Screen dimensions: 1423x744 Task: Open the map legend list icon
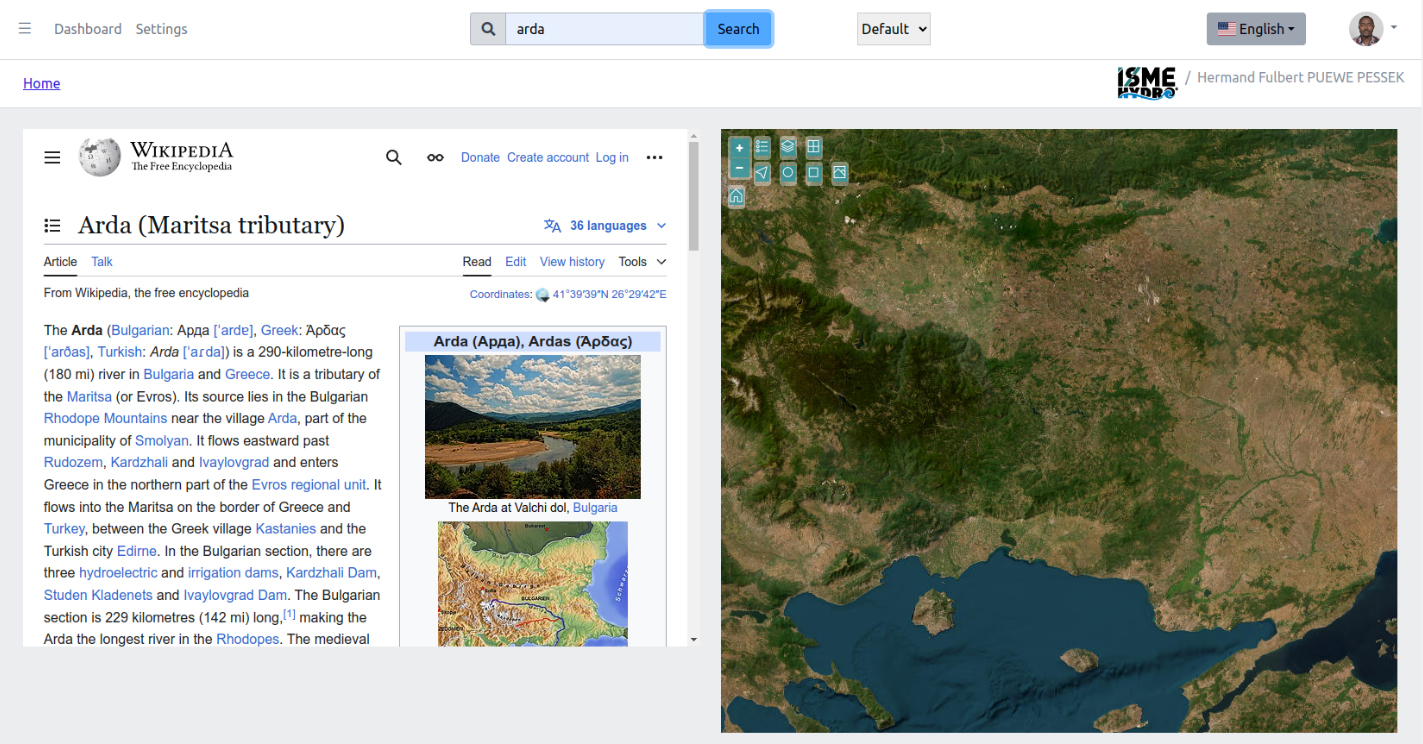tap(762, 147)
